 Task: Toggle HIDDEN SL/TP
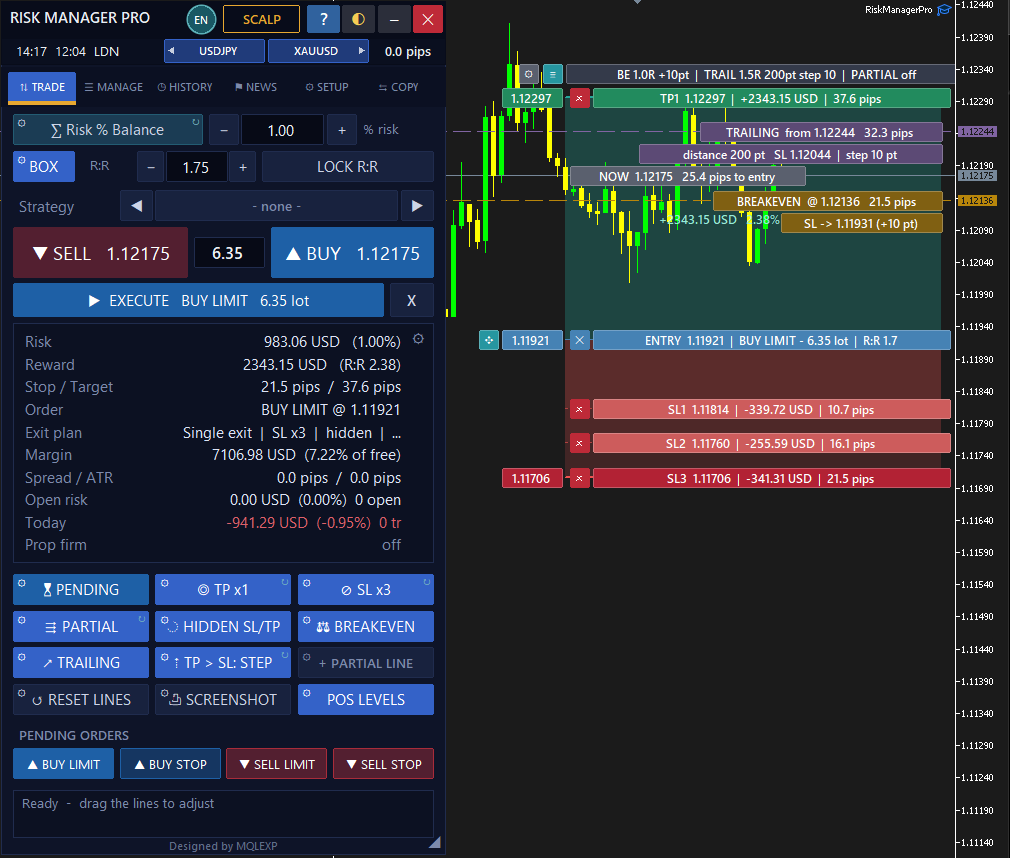tap(223, 627)
